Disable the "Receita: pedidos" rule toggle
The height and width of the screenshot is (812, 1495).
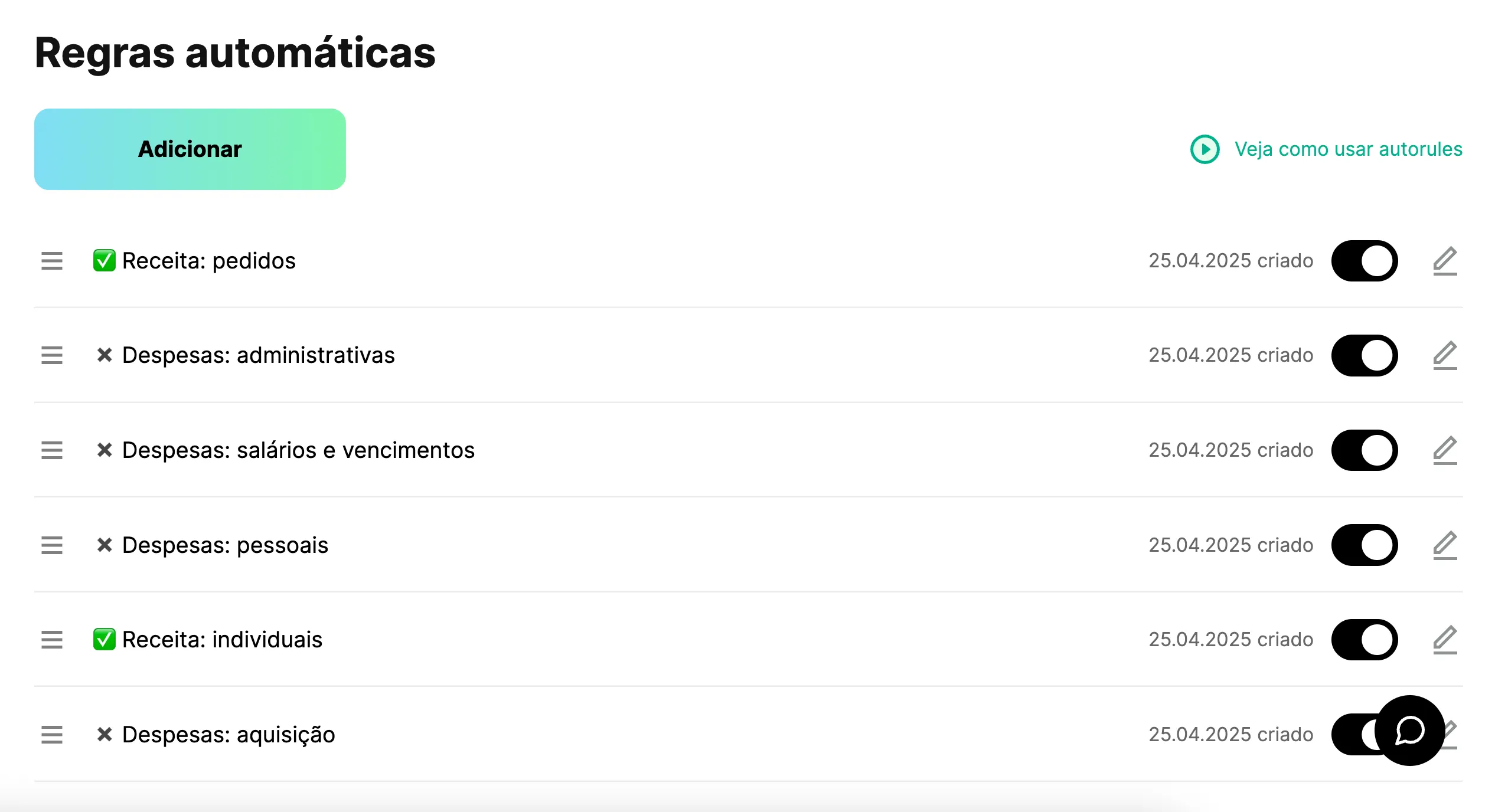click(1364, 260)
